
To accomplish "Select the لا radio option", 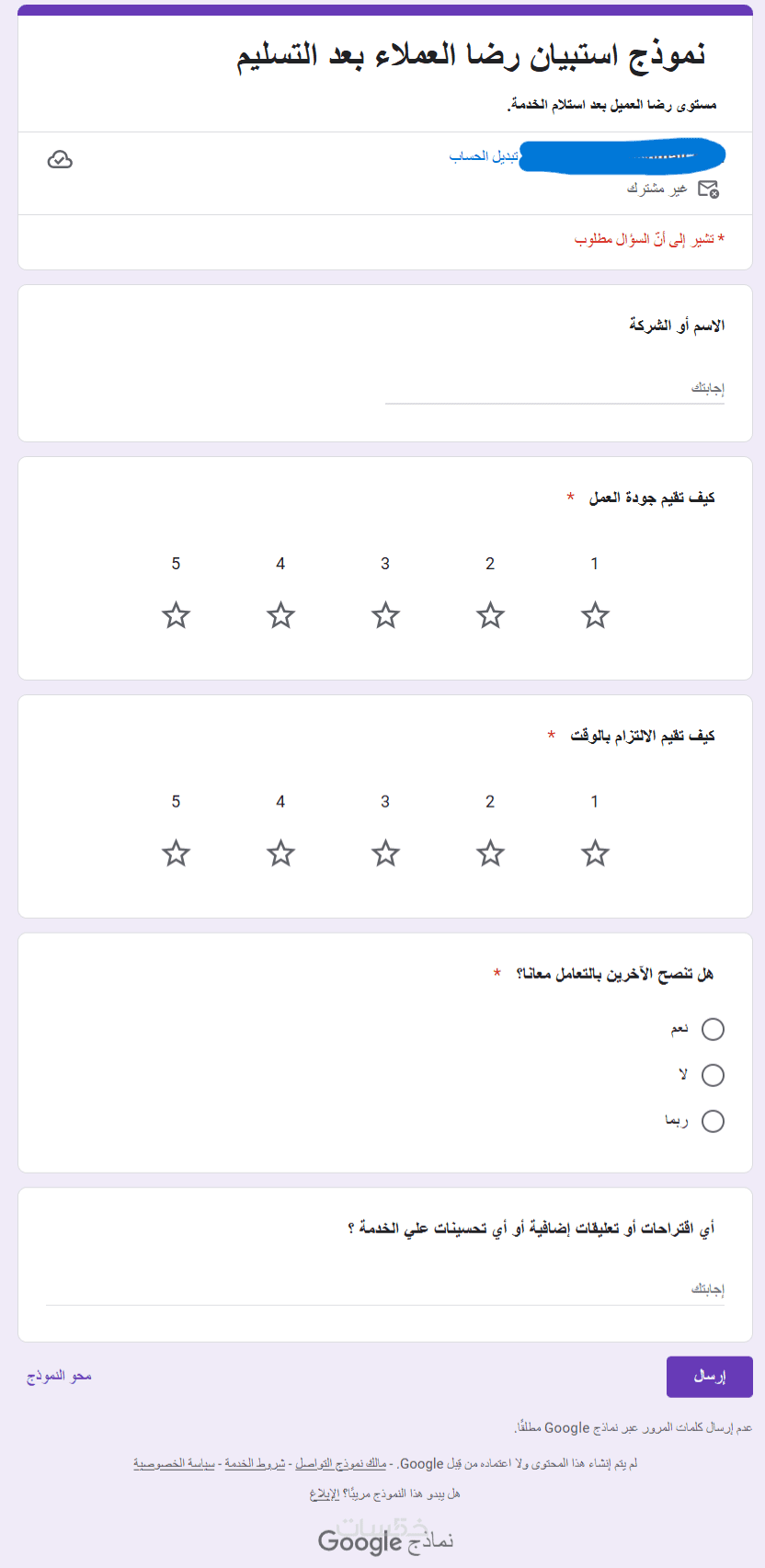I will point(713,1075).
